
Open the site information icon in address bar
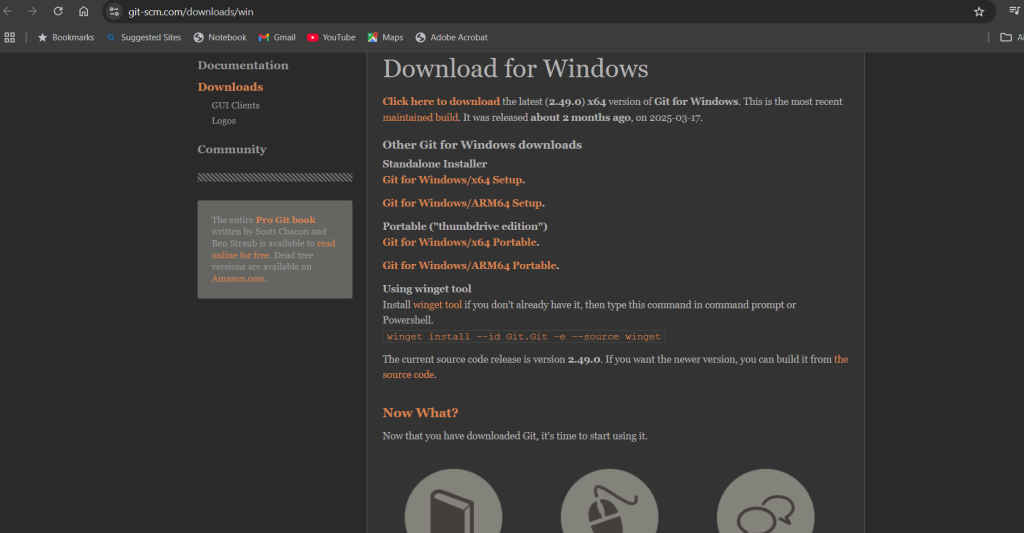[x=114, y=11]
